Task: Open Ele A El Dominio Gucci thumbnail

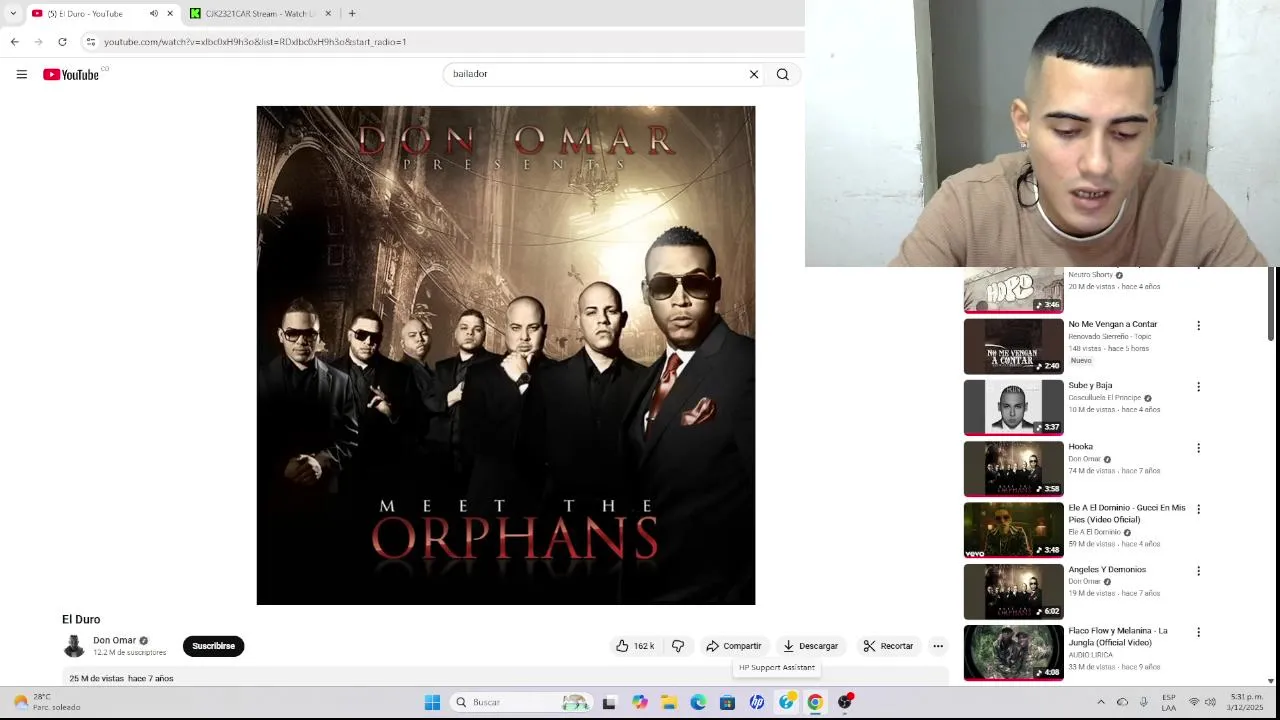Action: (x=1013, y=530)
